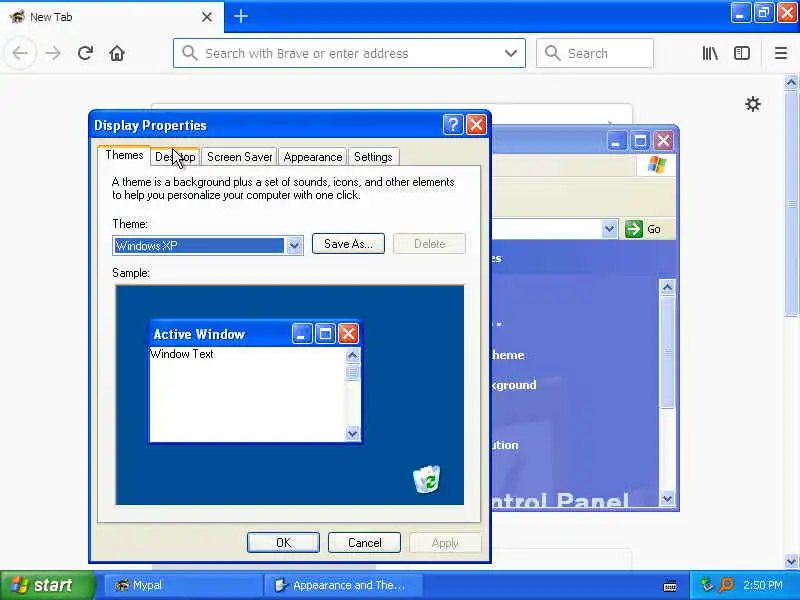Viewport: 800px width, 600px height.
Task: Expand the Control Panel address dropdown arrow
Action: 609,229
